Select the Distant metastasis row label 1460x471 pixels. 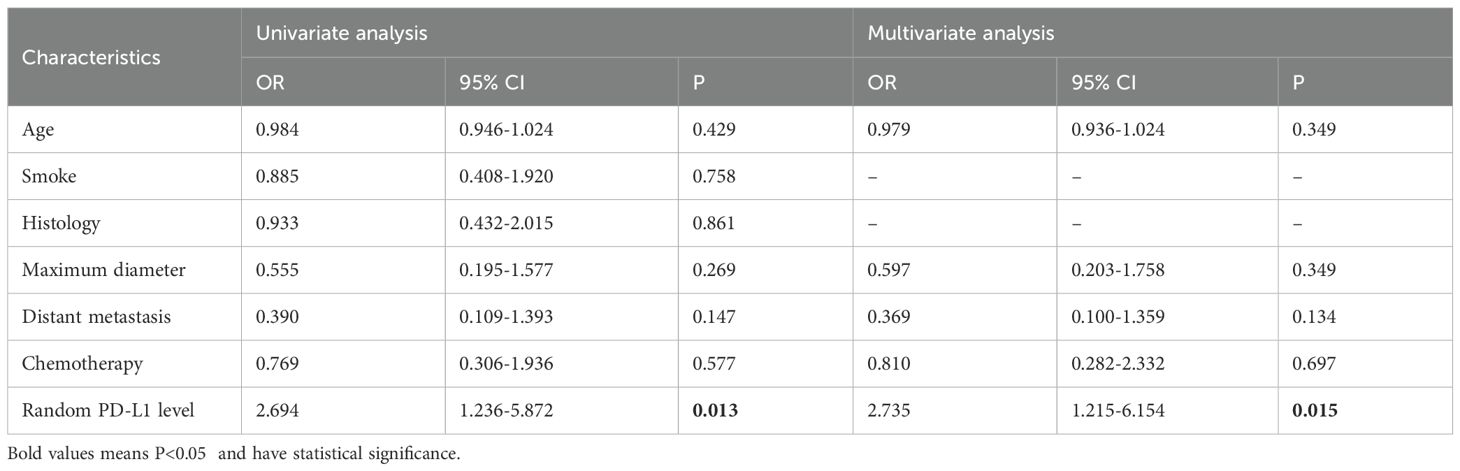click(94, 317)
